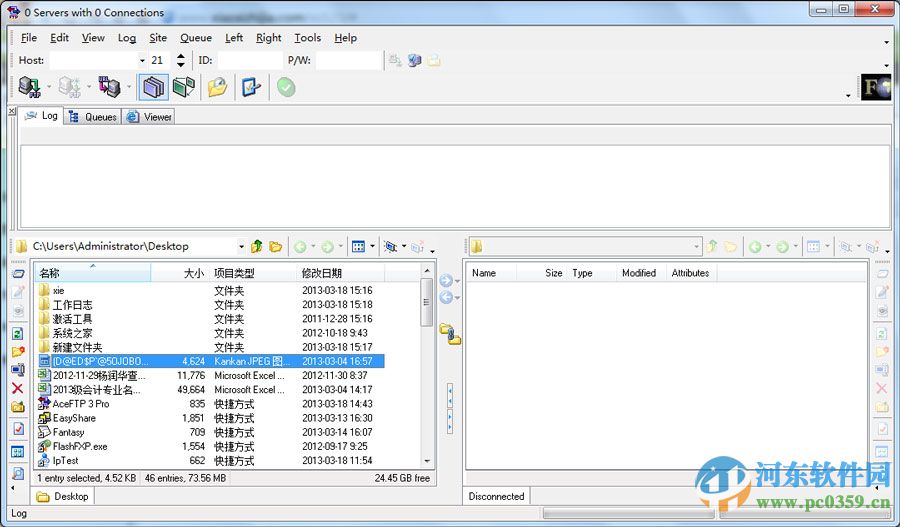Expand the left pane toolbar overflow arrow
Viewport: 900px width, 527px height.
(432, 251)
